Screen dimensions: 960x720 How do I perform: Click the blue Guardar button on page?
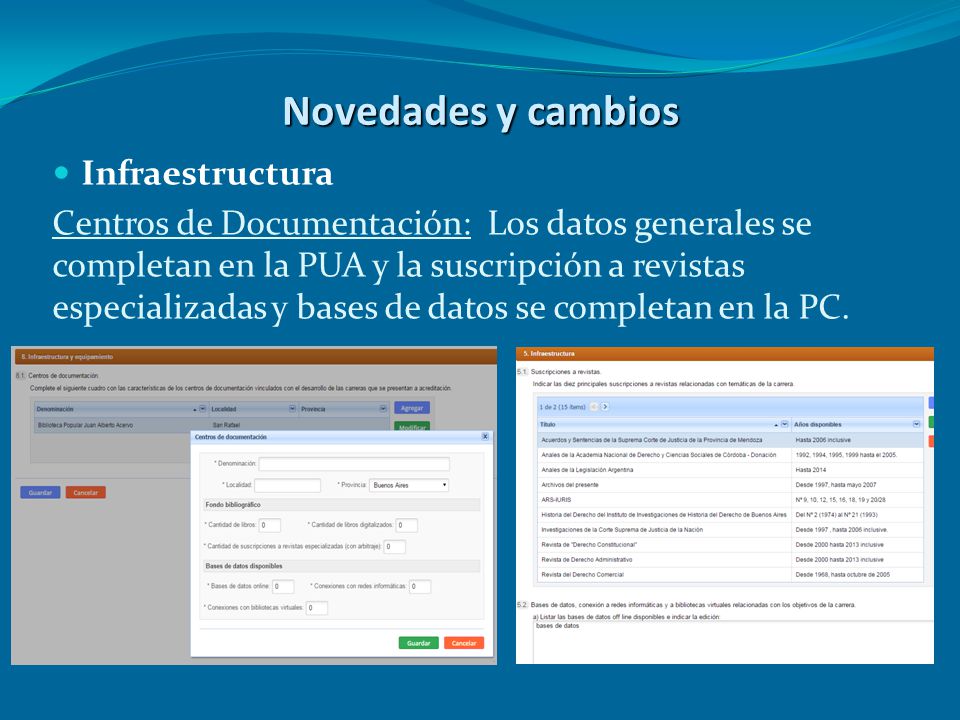[x=40, y=492]
